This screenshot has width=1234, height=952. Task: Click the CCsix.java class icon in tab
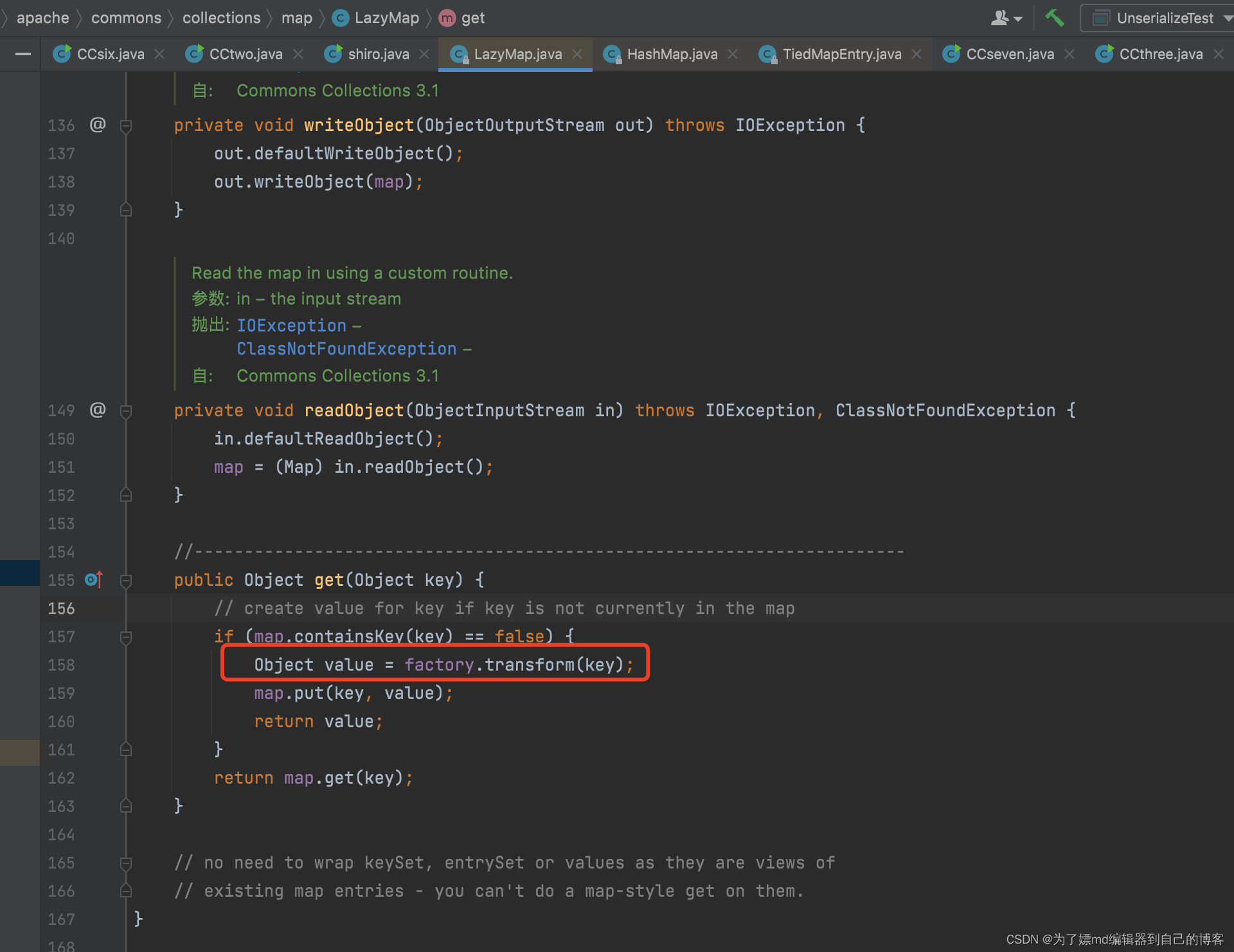pyautogui.click(x=62, y=54)
